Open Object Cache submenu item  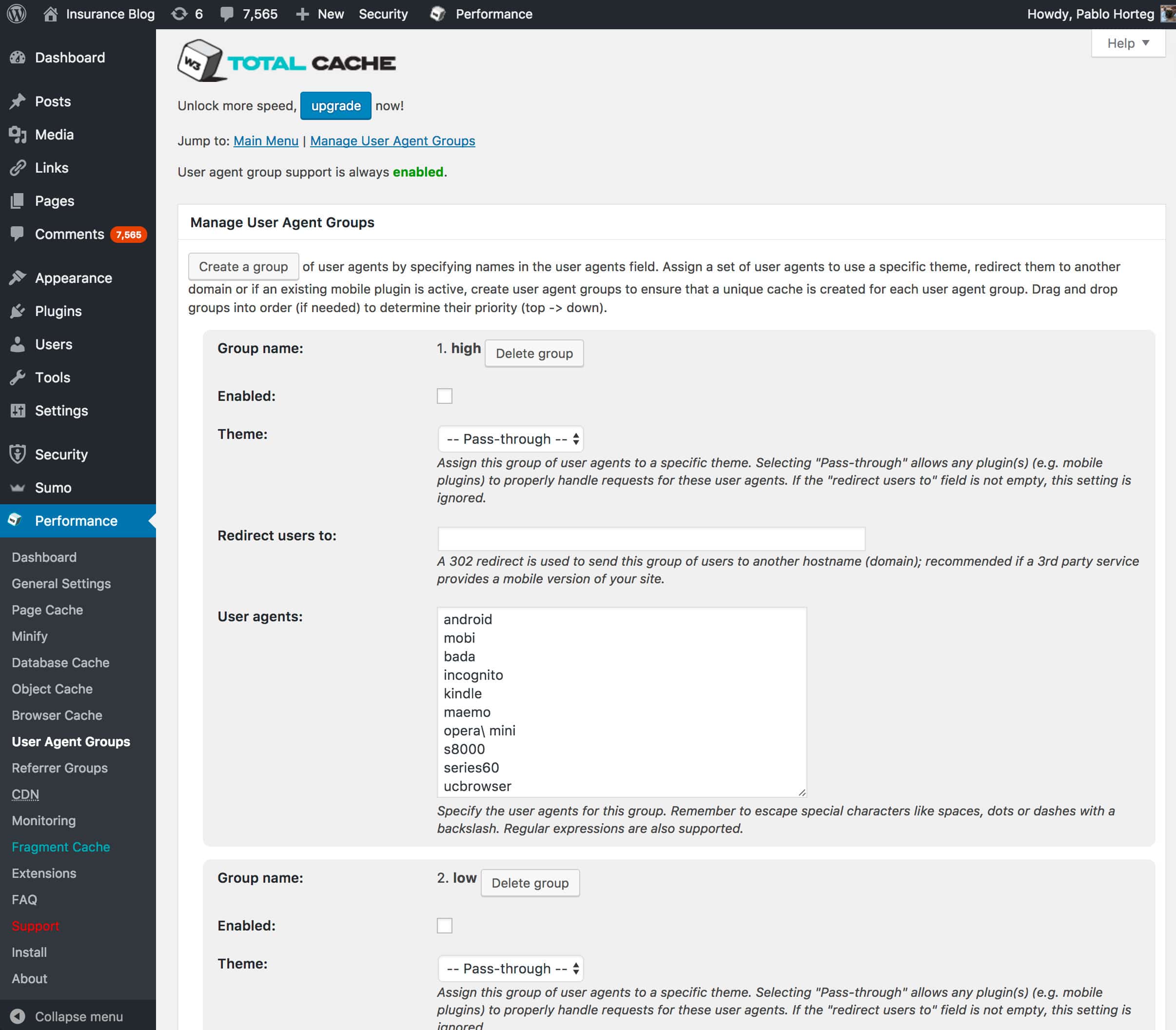pos(52,689)
